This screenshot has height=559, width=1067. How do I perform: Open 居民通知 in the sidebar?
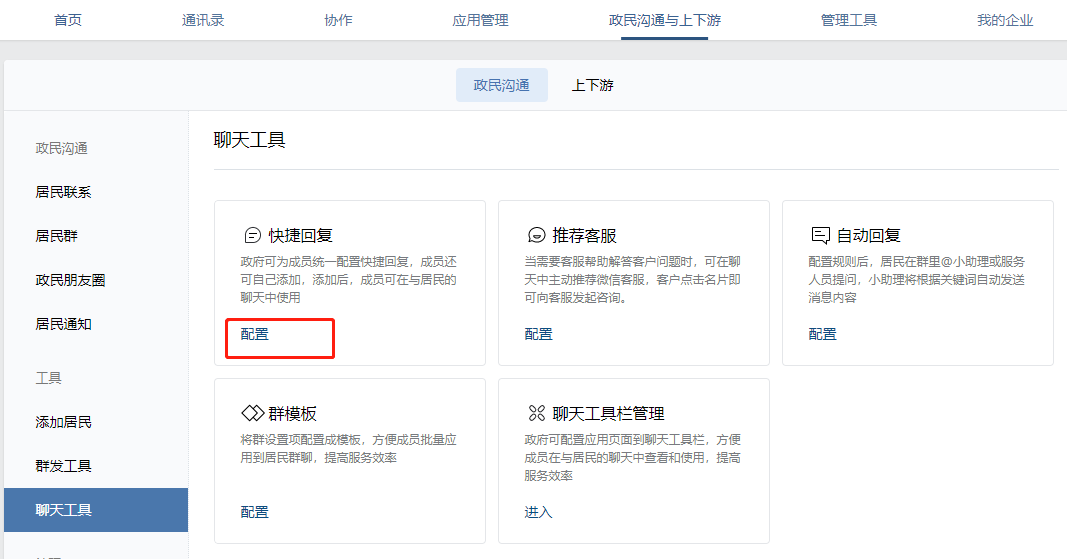pos(63,324)
